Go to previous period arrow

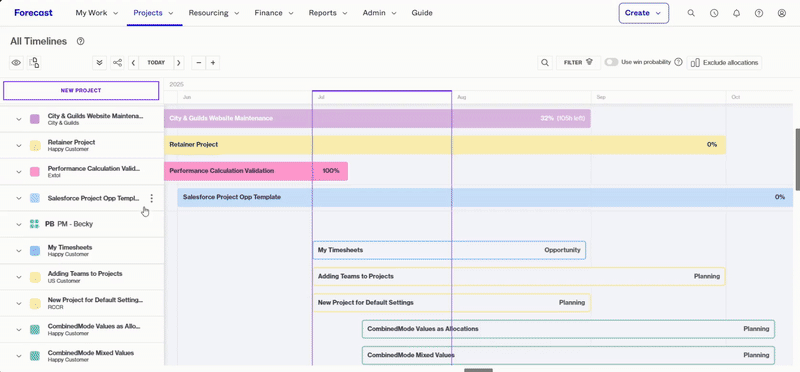[134, 63]
